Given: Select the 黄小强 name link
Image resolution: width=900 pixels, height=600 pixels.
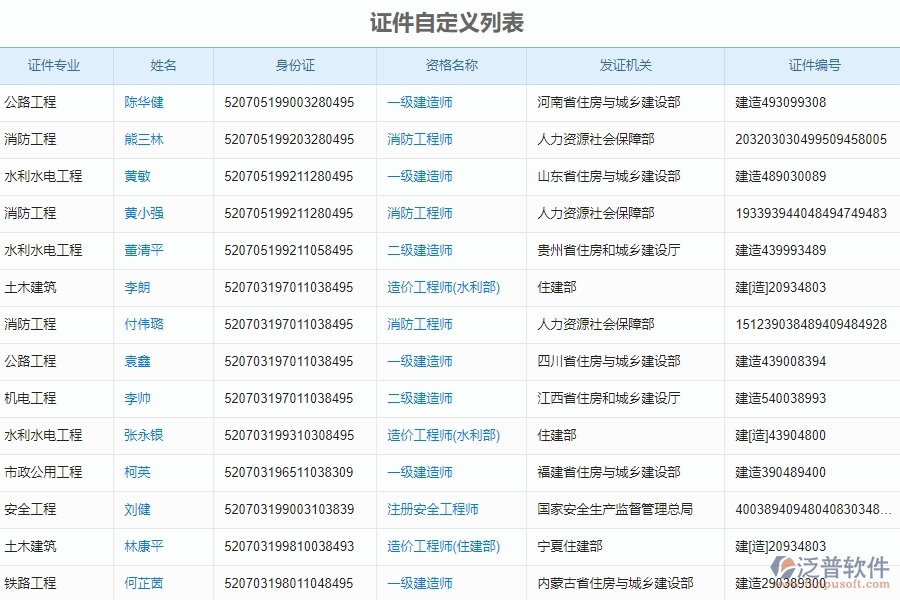Looking at the screenshot, I should point(143,213).
